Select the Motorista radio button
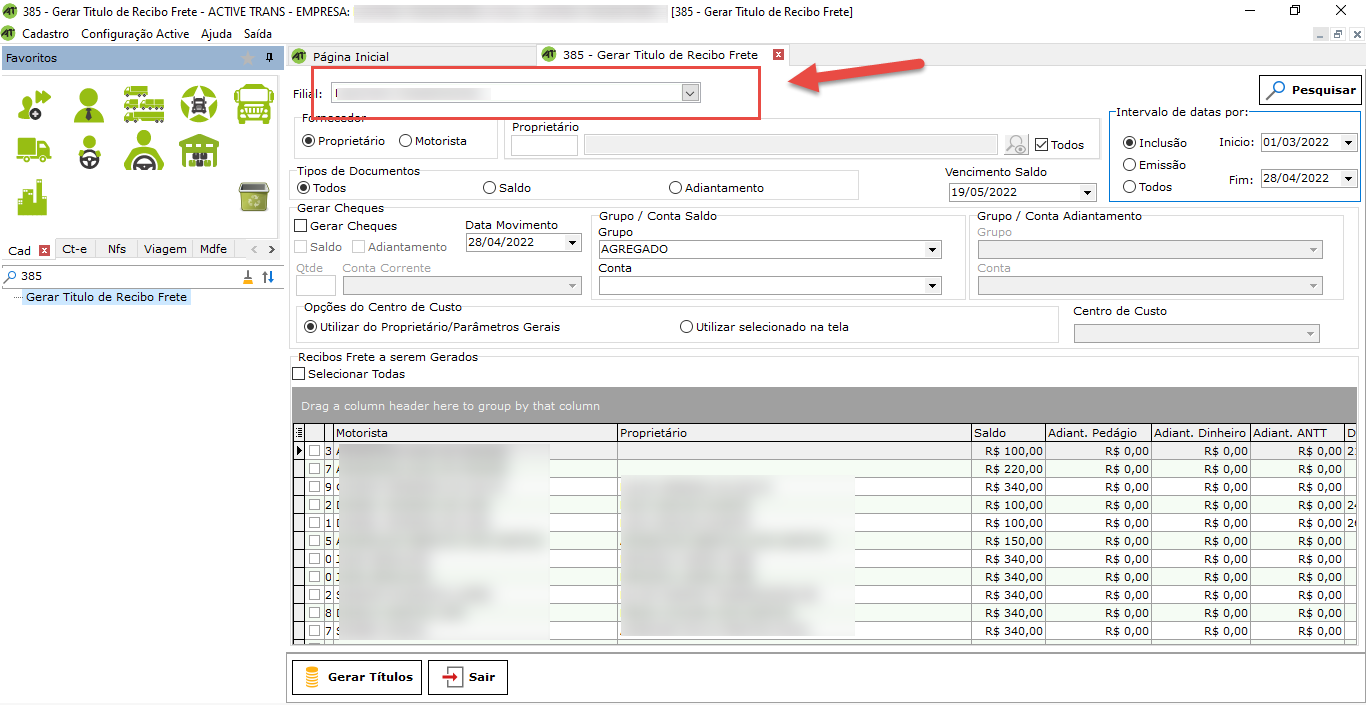Screen dimensions: 1366x705 [x=406, y=141]
